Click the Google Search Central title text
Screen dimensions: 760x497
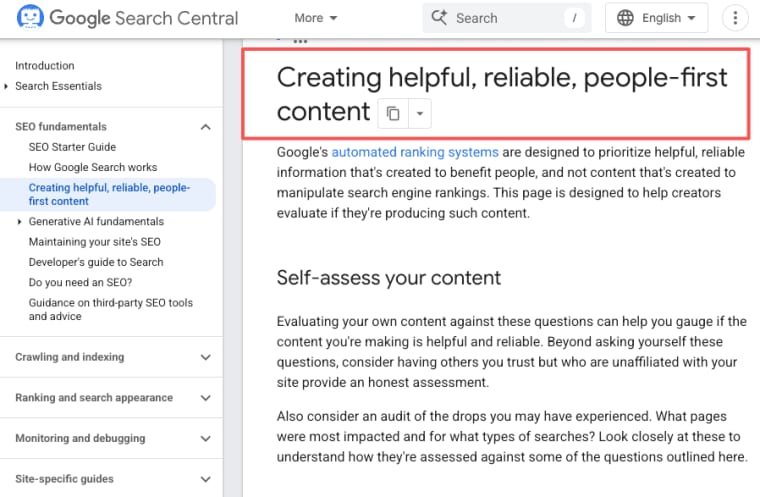(144, 18)
